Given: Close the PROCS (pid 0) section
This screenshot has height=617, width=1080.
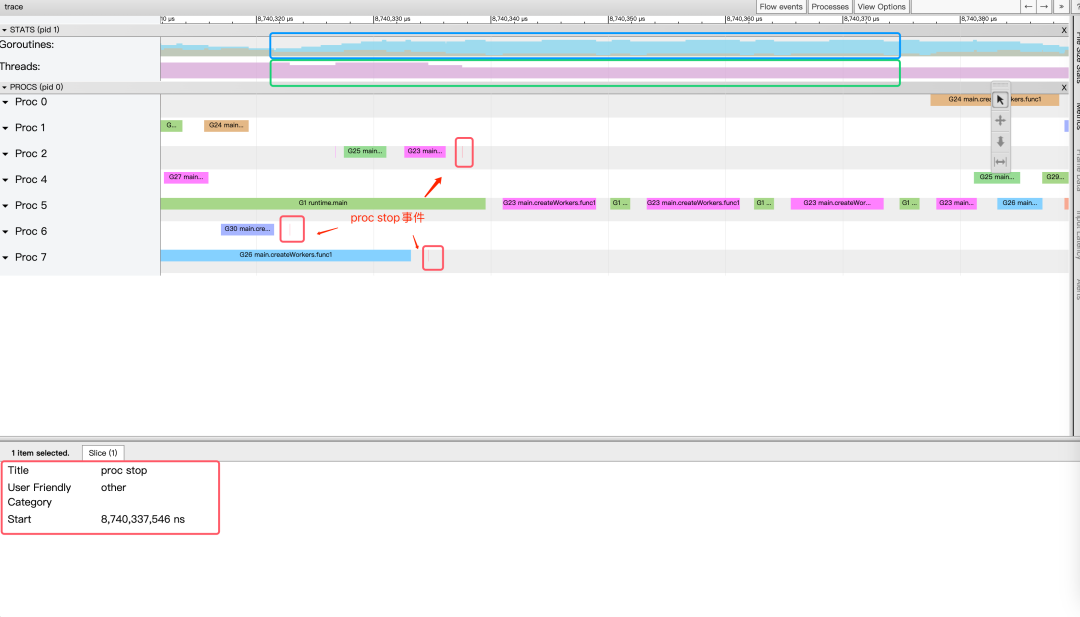Looking at the screenshot, I should 1064,87.
